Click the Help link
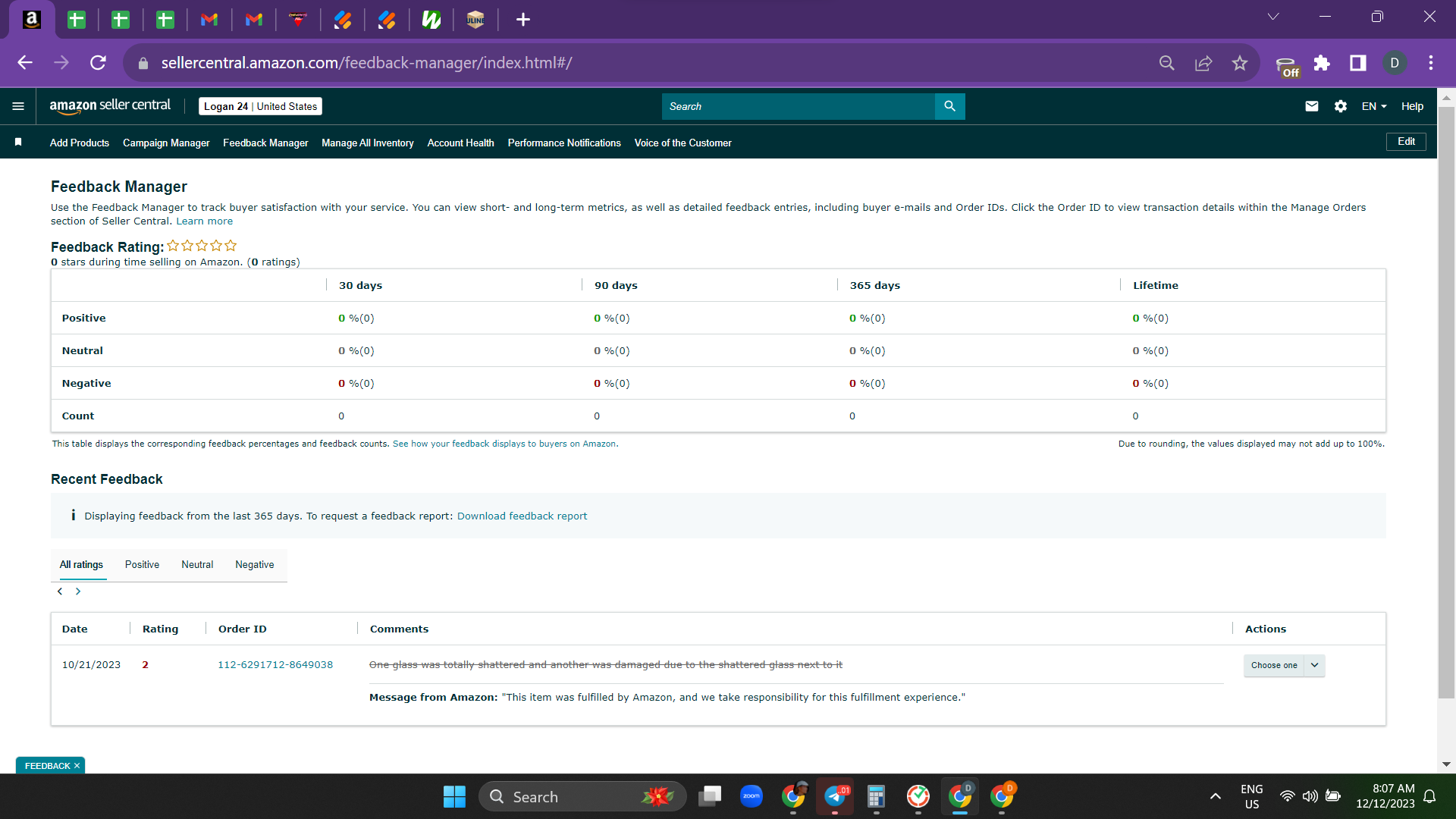The image size is (1456, 819). click(1412, 106)
